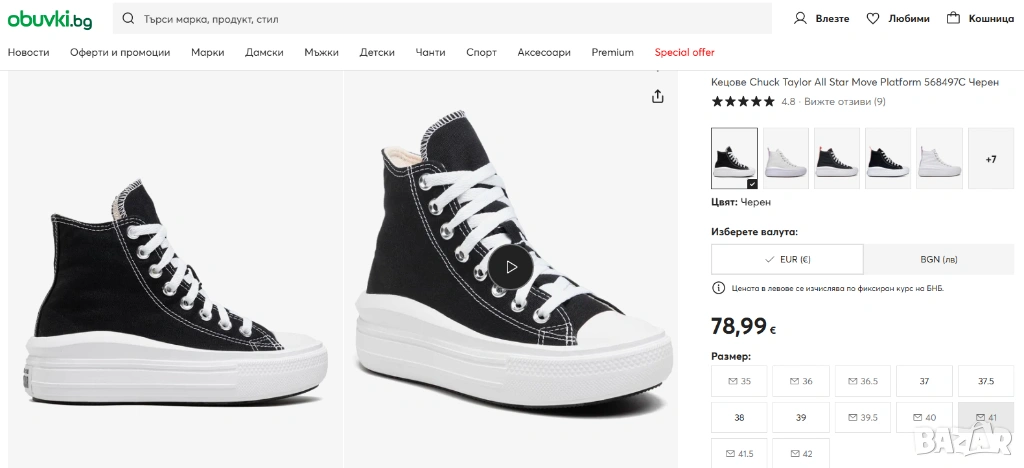Open the shopping cart icon
Viewport: 1024px width, 468px height.
[x=953, y=18]
